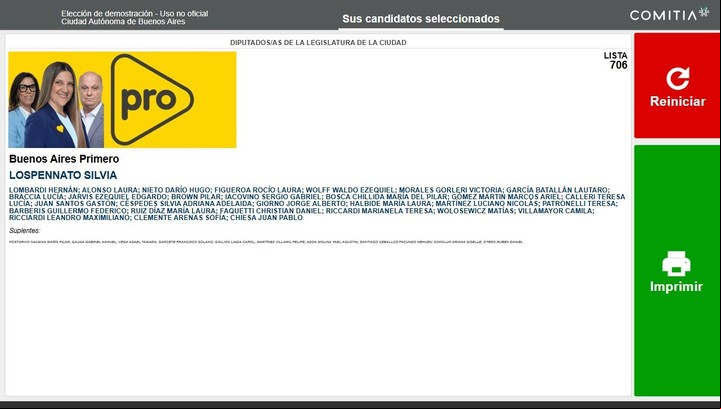
Task: Click 'BARBERIS GUILLERMO FEDERICO' in the list
Action: coord(68,210)
